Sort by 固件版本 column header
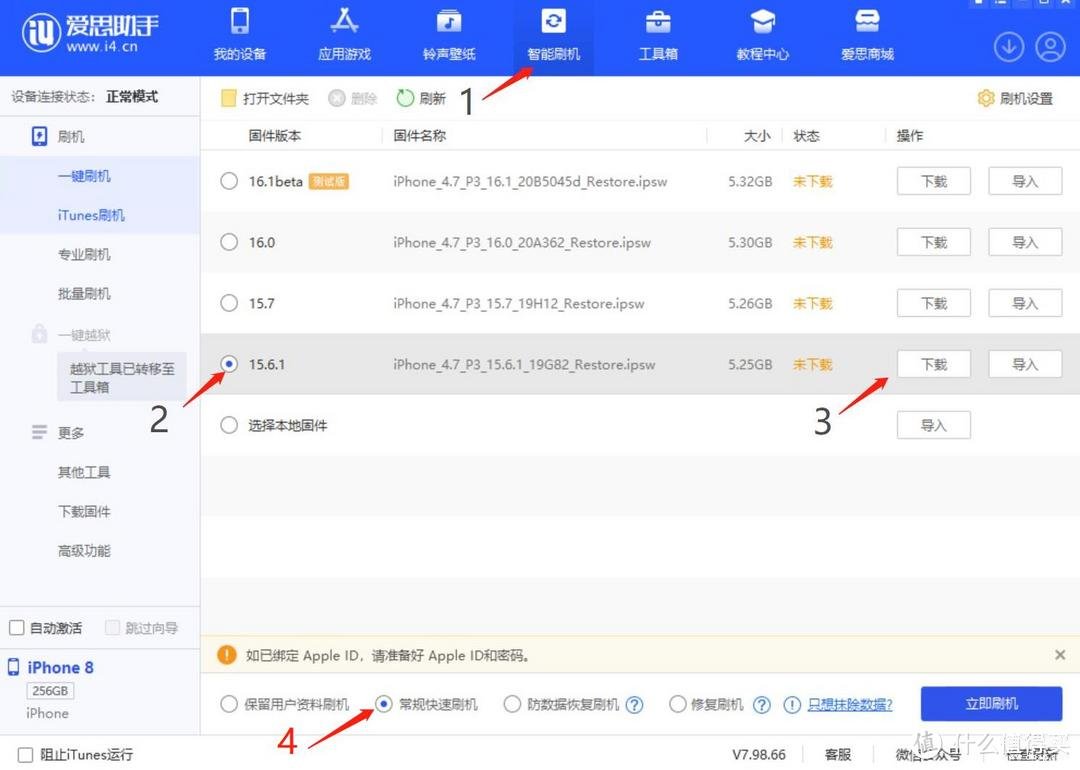Image resolution: width=1080 pixels, height=770 pixels. coord(275,136)
